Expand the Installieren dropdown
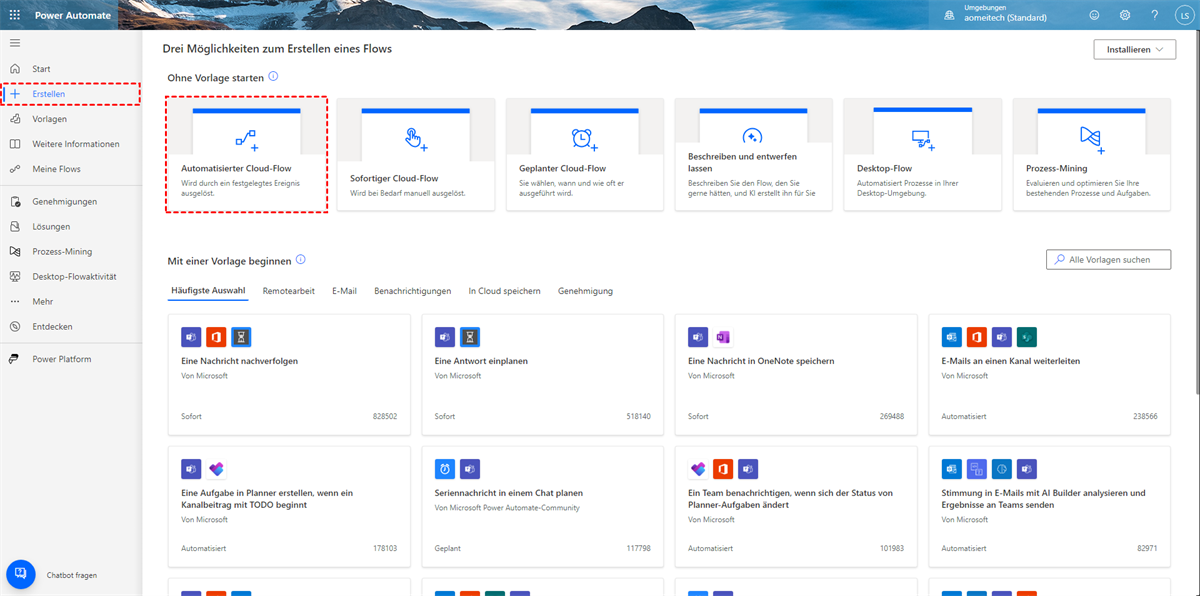 coord(1133,49)
